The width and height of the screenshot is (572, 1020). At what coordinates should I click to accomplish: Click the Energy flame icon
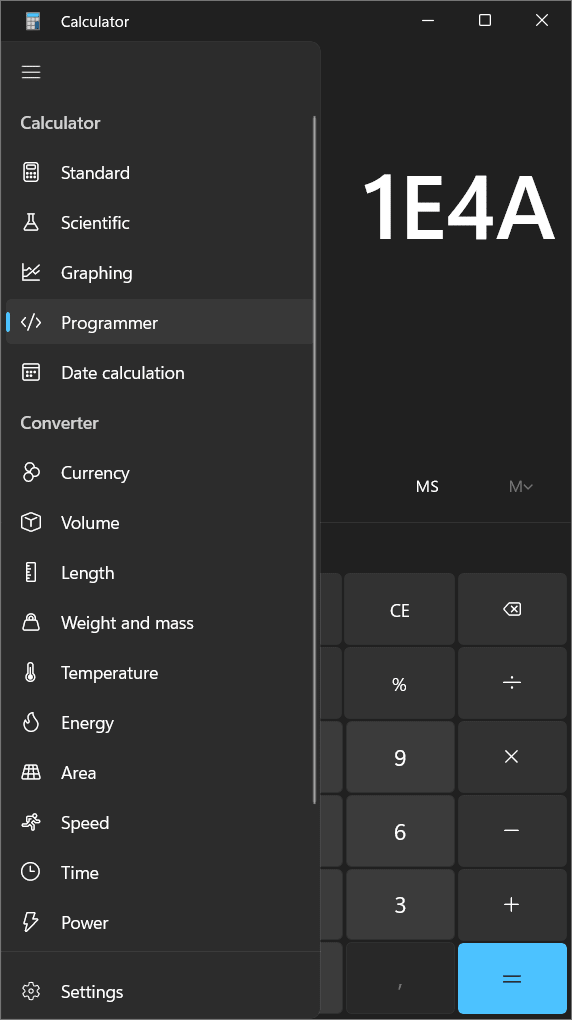point(31,723)
